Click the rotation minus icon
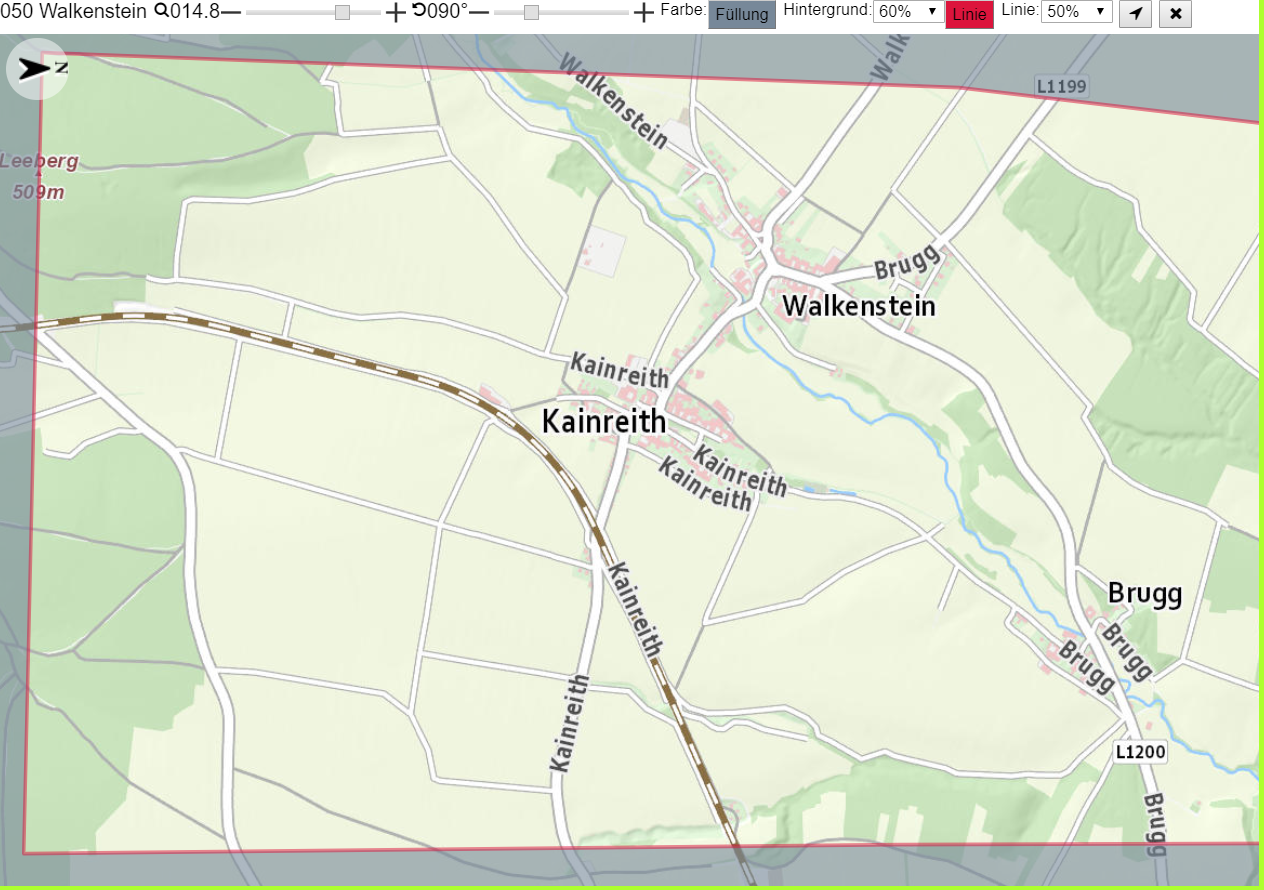The width and height of the screenshot is (1264, 890). pos(479,12)
